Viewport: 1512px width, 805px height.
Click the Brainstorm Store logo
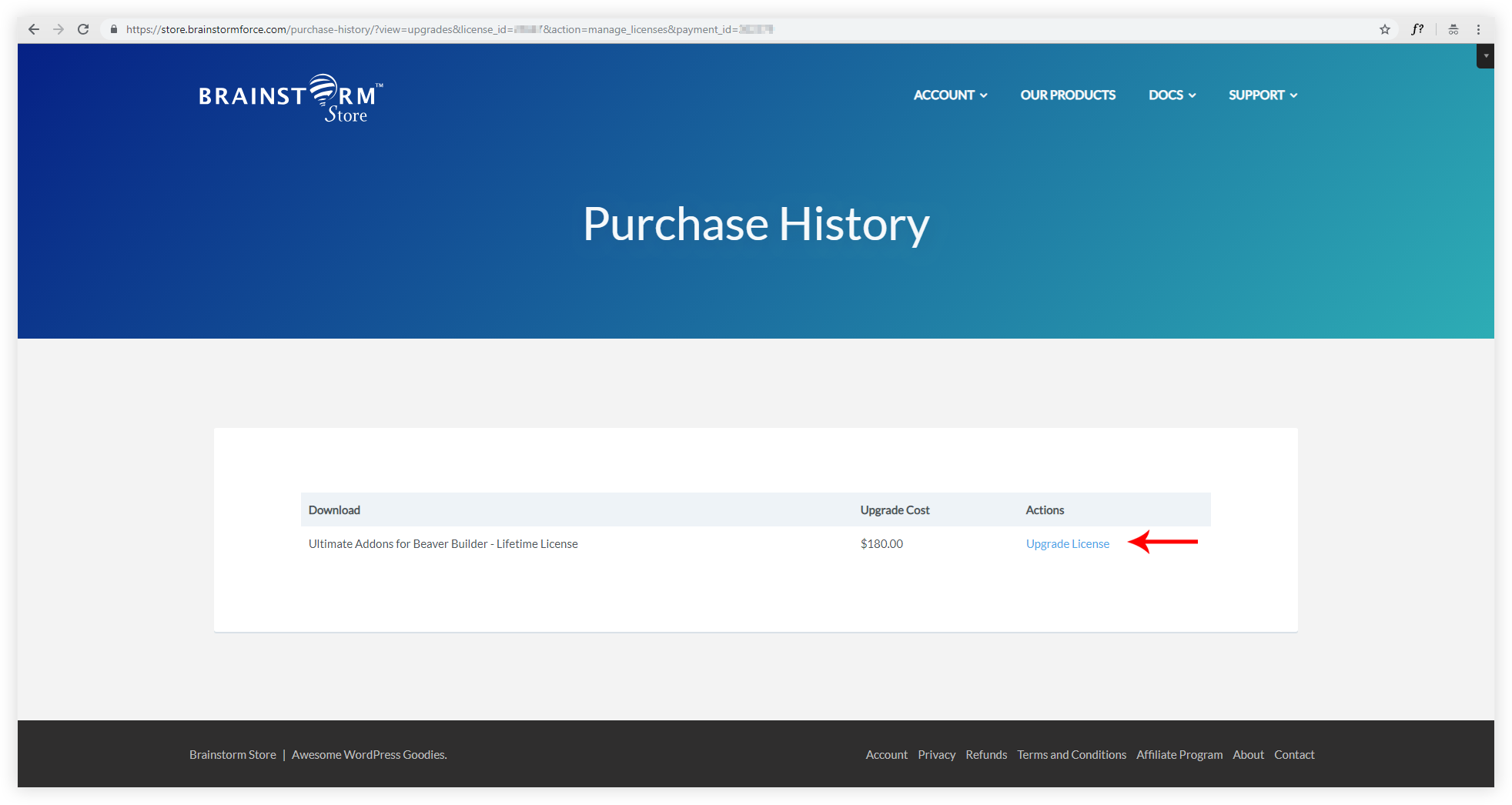click(x=290, y=99)
